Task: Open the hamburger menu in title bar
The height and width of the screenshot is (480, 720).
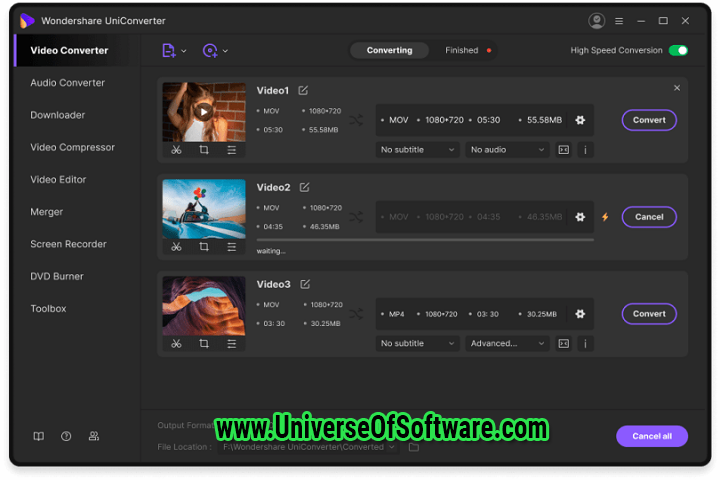Action: click(x=619, y=21)
